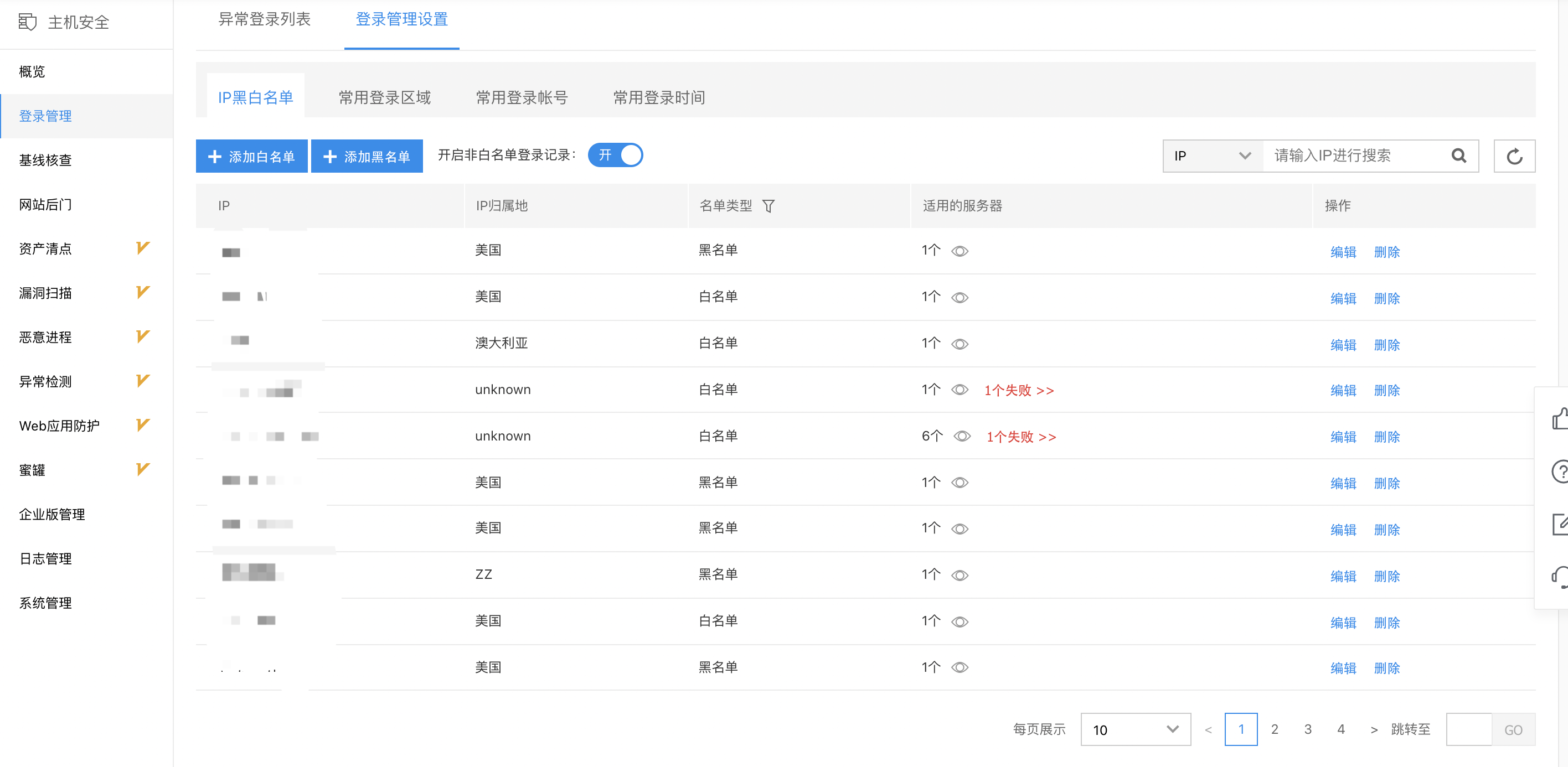Go to page 2
This screenshot has width=1568, height=767.
pos(1275,729)
